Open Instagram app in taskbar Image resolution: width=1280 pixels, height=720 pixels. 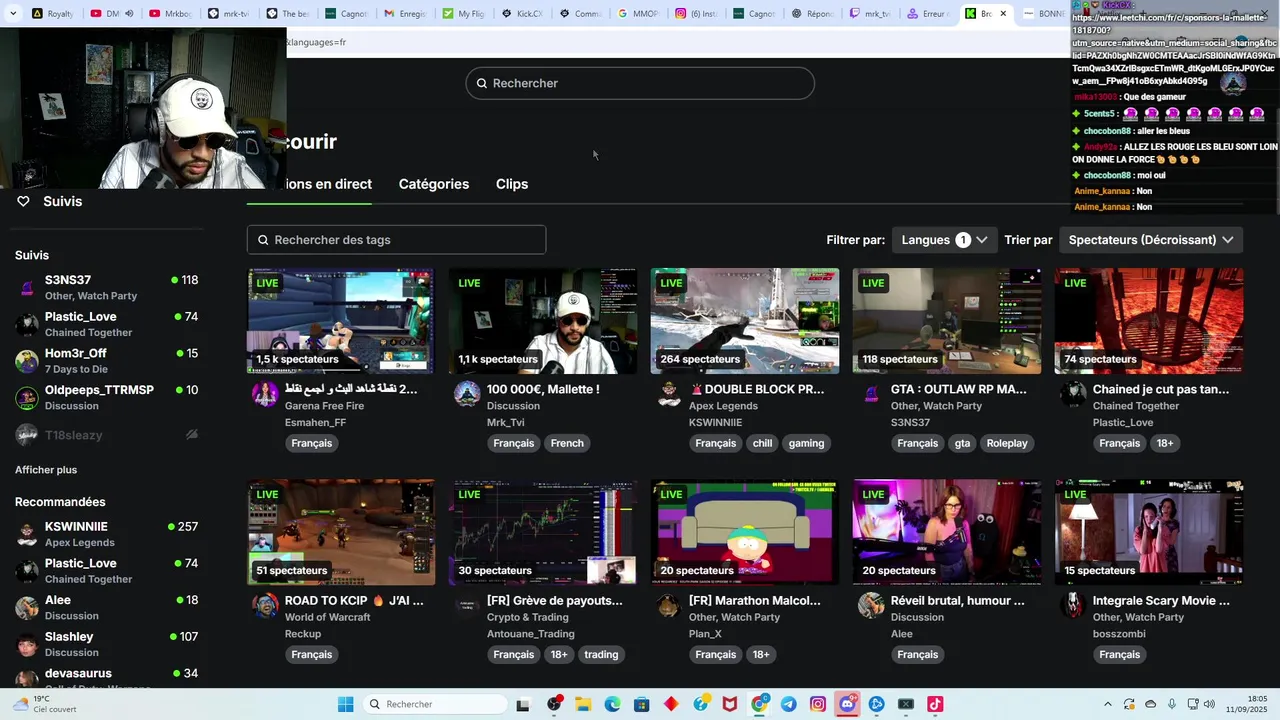tap(818, 704)
